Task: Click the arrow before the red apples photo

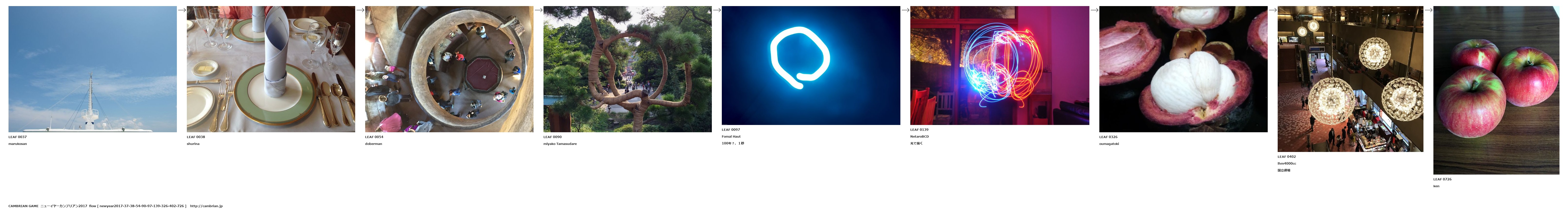Action: tap(1428, 10)
